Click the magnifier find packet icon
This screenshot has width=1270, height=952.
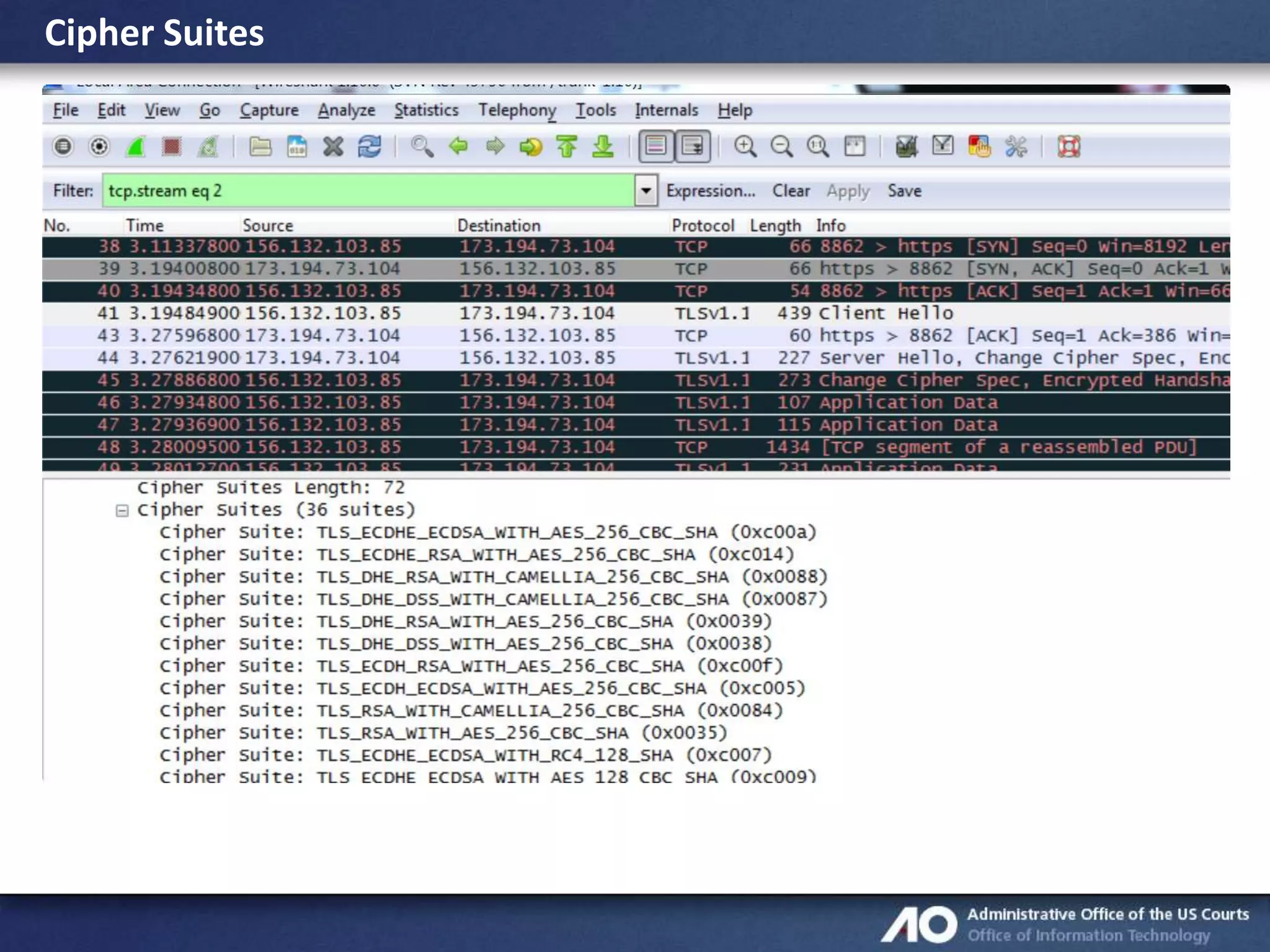pyautogui.click(x=422, y=147)
